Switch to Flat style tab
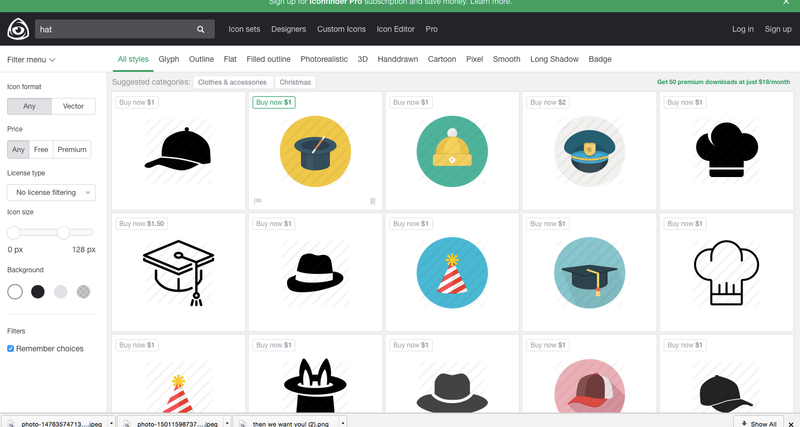 pyautogui.click(x=230, y=59)
